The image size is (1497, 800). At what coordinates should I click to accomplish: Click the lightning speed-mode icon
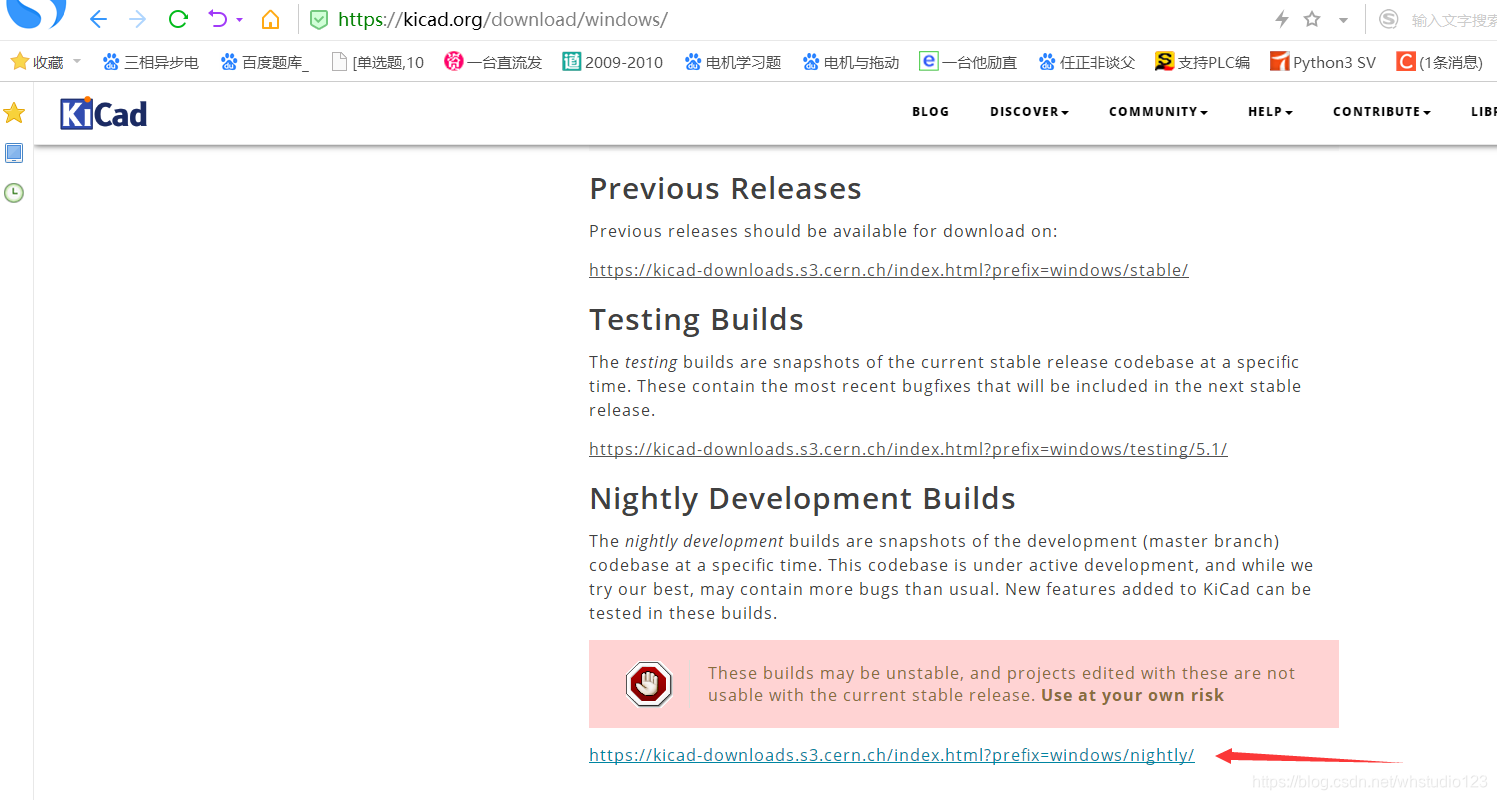click(x=1282, y=19)
